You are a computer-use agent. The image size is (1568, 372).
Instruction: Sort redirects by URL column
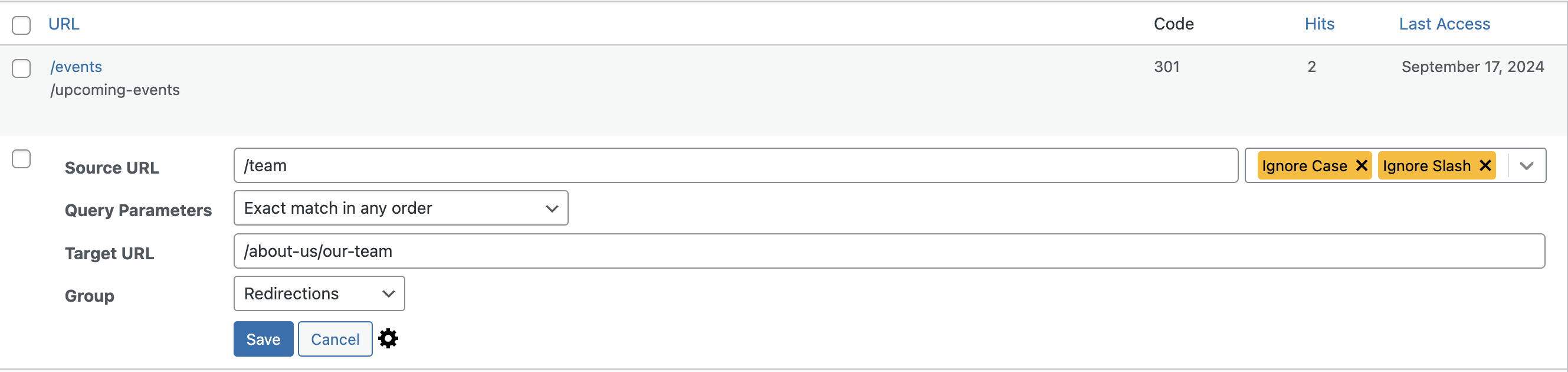tap(64, 24)
